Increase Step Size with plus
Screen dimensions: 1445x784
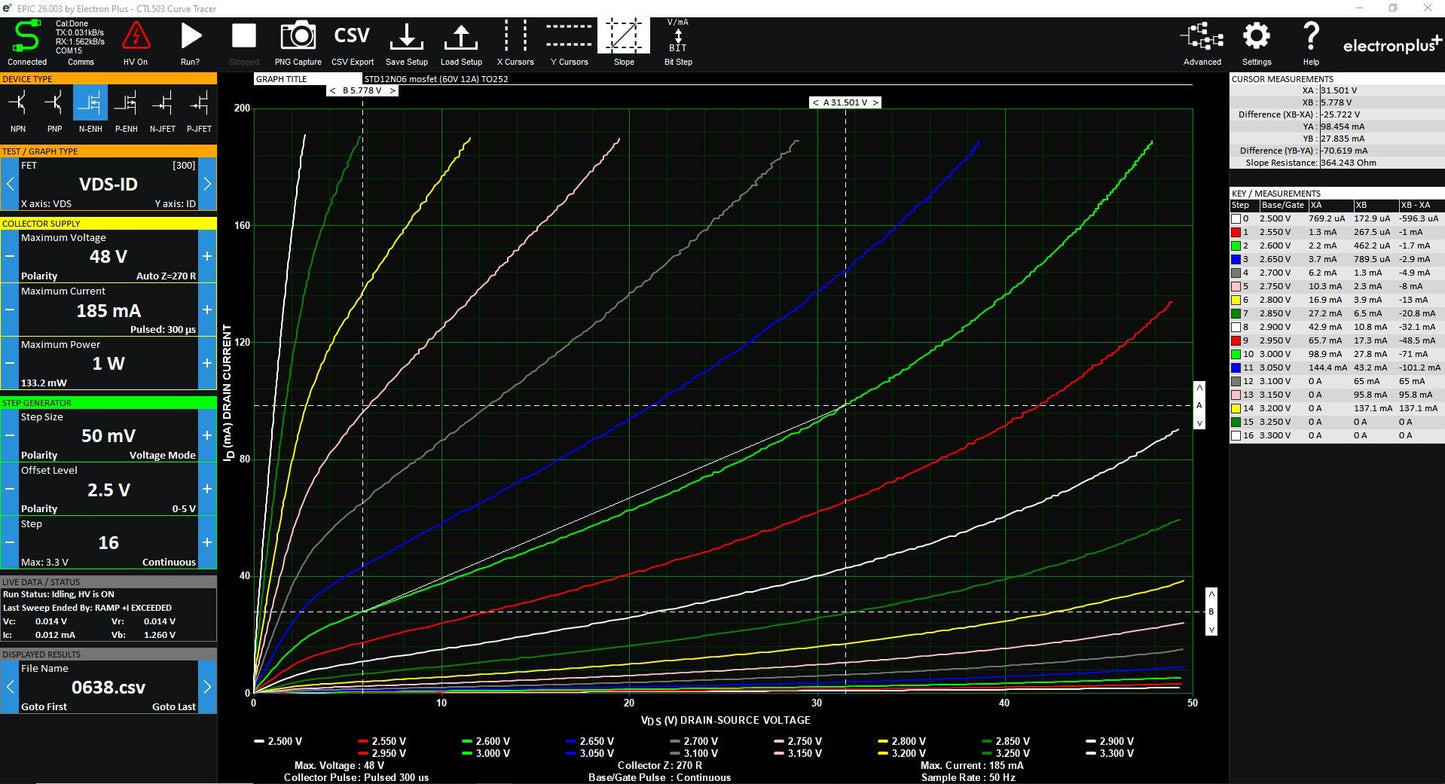[x=207, y=436]
